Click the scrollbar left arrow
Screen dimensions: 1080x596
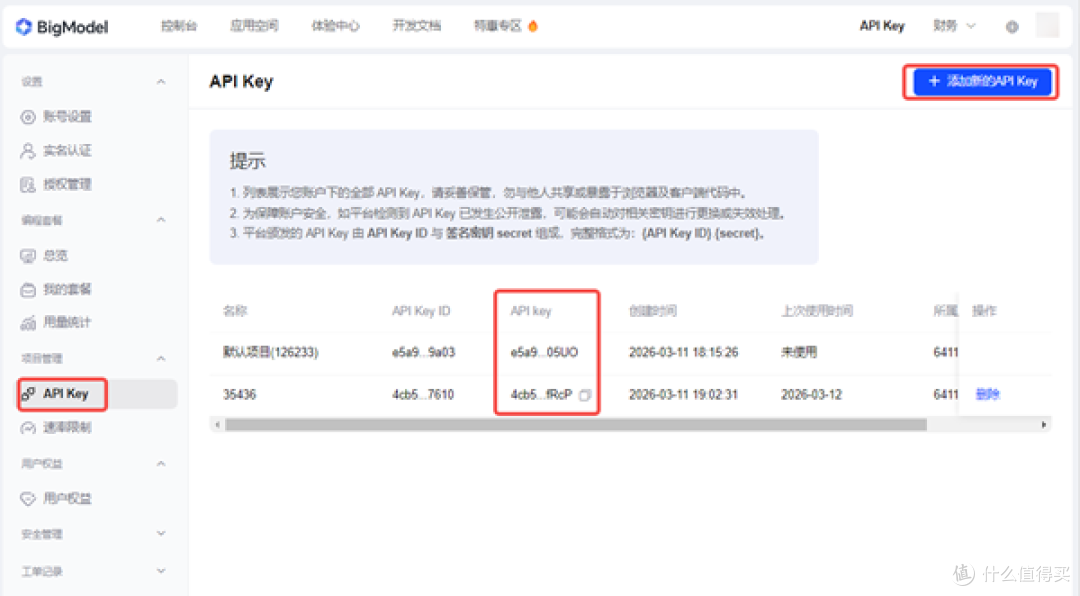[x=218, y=425]
